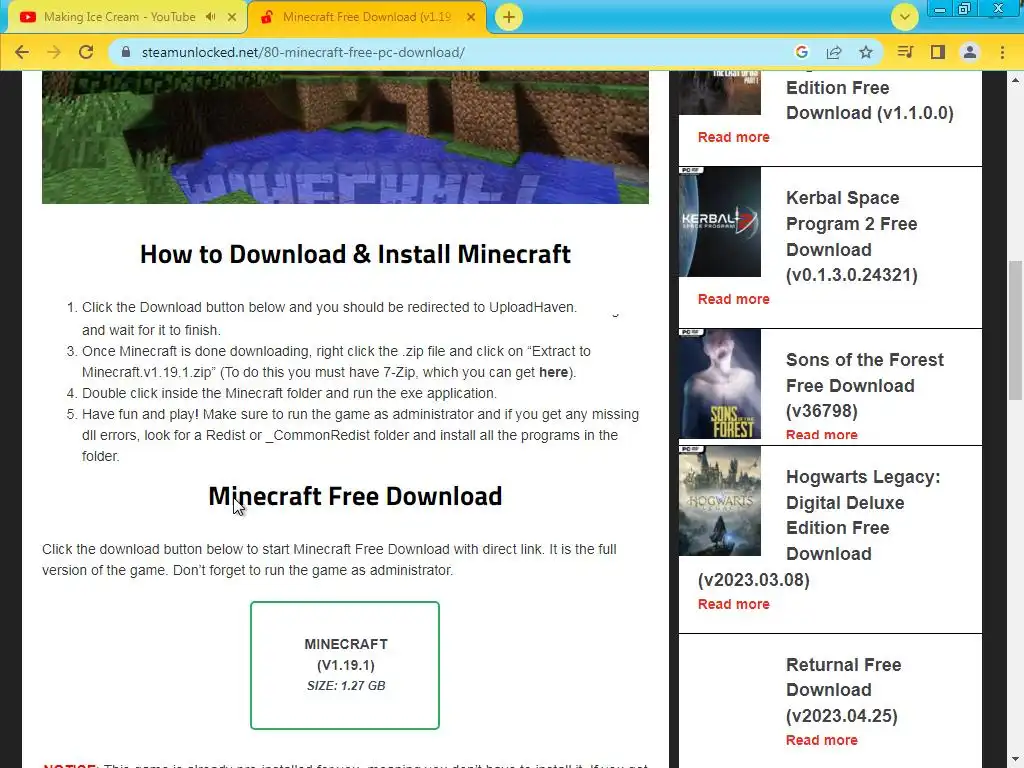The image size is (1024, 768).
Task: Click Read more under Hogwarts Legacy
Action: click(x=733, y=604)
